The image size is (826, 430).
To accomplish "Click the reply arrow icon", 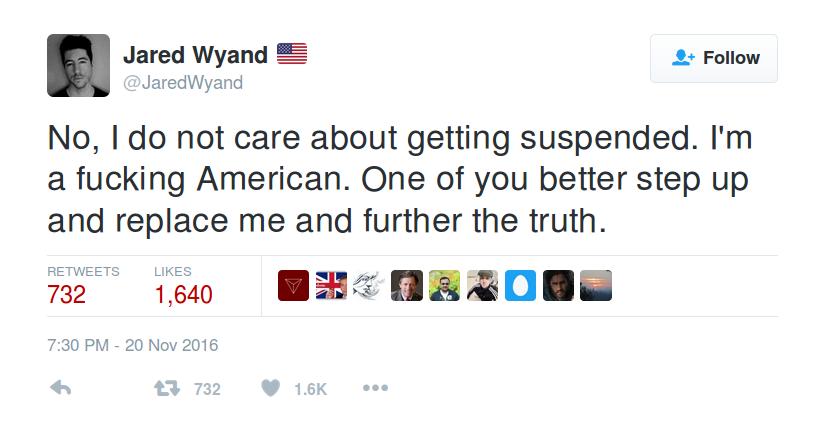I will [60, 389].
